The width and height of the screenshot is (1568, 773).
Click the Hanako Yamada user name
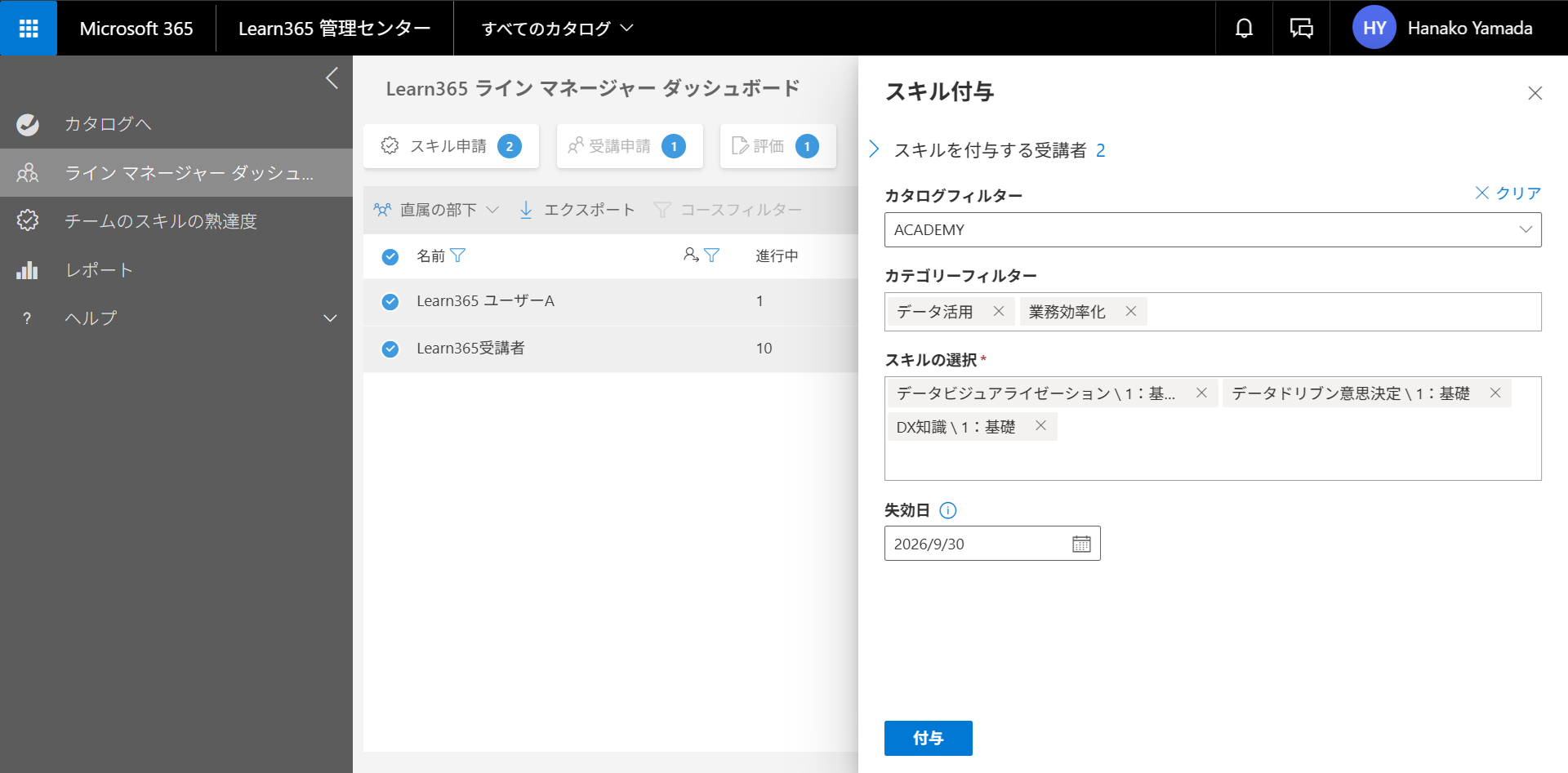(1470, 29)
